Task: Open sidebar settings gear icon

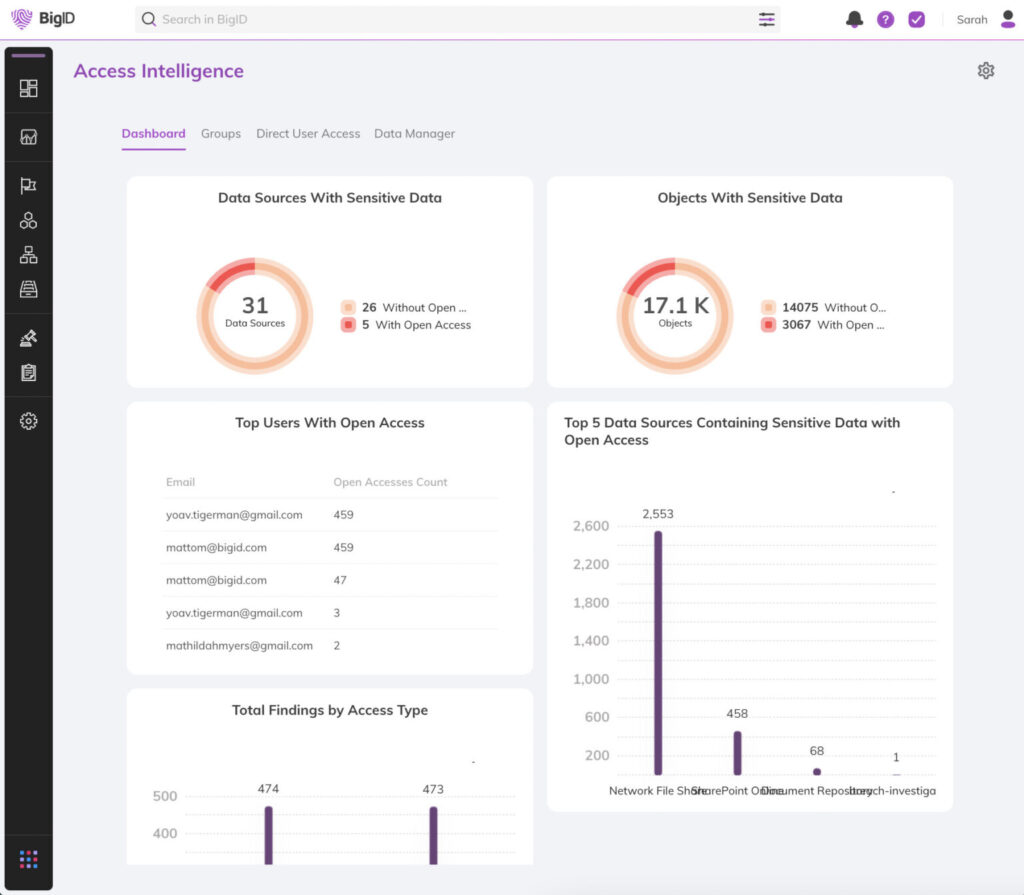Action: point(28,421)
